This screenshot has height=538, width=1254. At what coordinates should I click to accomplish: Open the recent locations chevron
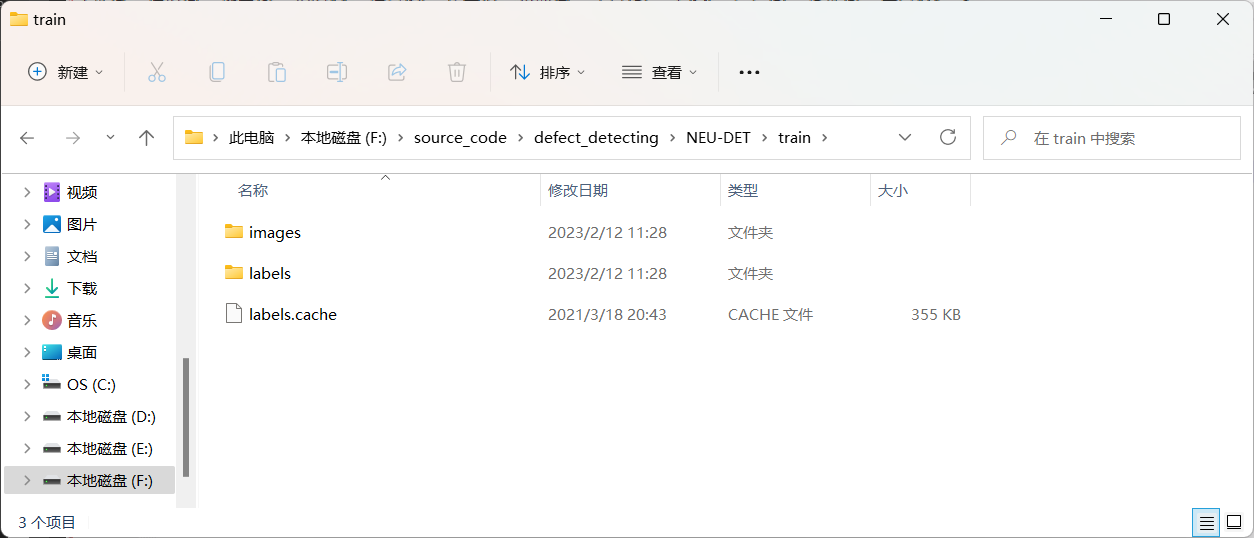110,138
